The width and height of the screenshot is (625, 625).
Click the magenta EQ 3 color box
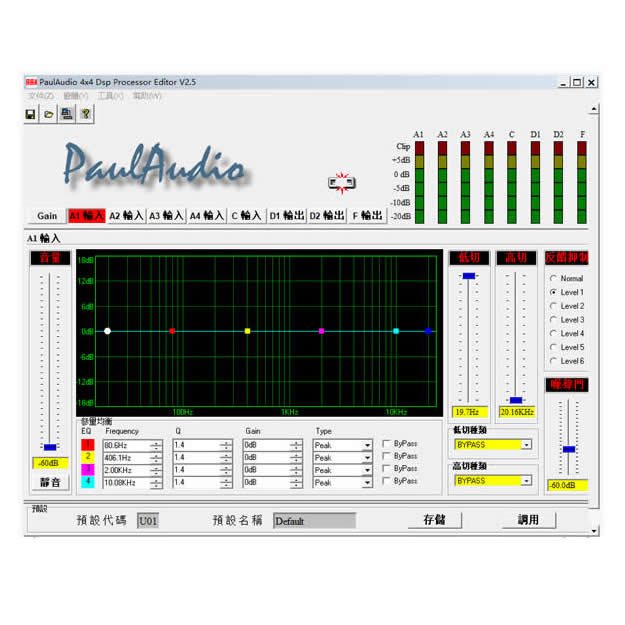(x=88, y=470)
